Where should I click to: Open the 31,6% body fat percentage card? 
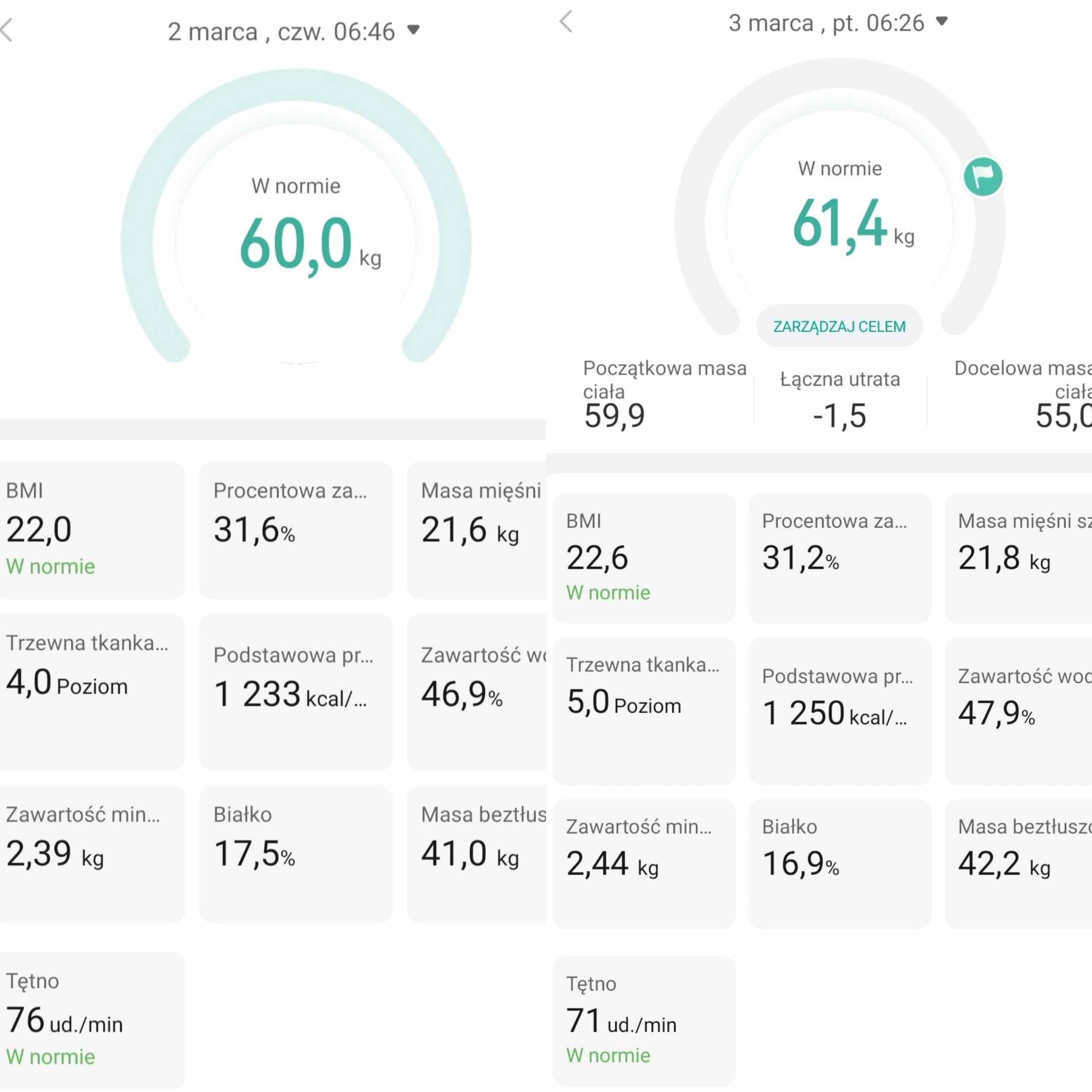(296, 530)
